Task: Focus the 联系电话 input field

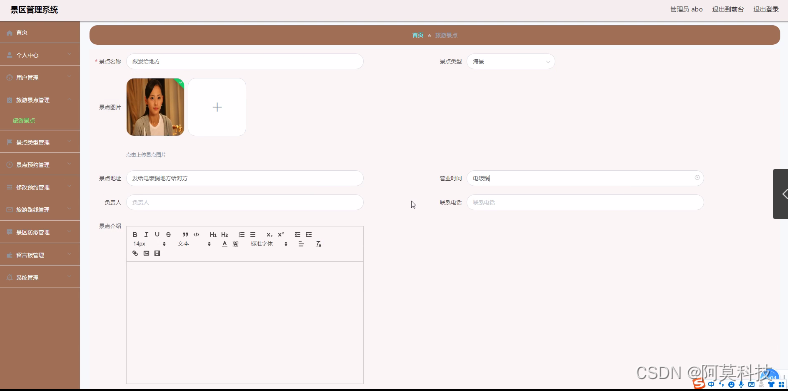Action: [x=585, y=202]
